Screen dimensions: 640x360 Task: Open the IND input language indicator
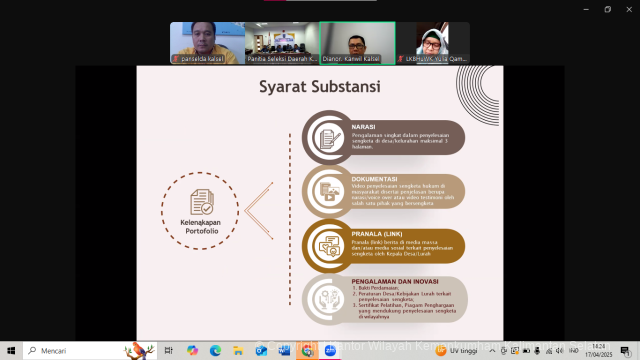pyautogui.click(x=573, y=351)
